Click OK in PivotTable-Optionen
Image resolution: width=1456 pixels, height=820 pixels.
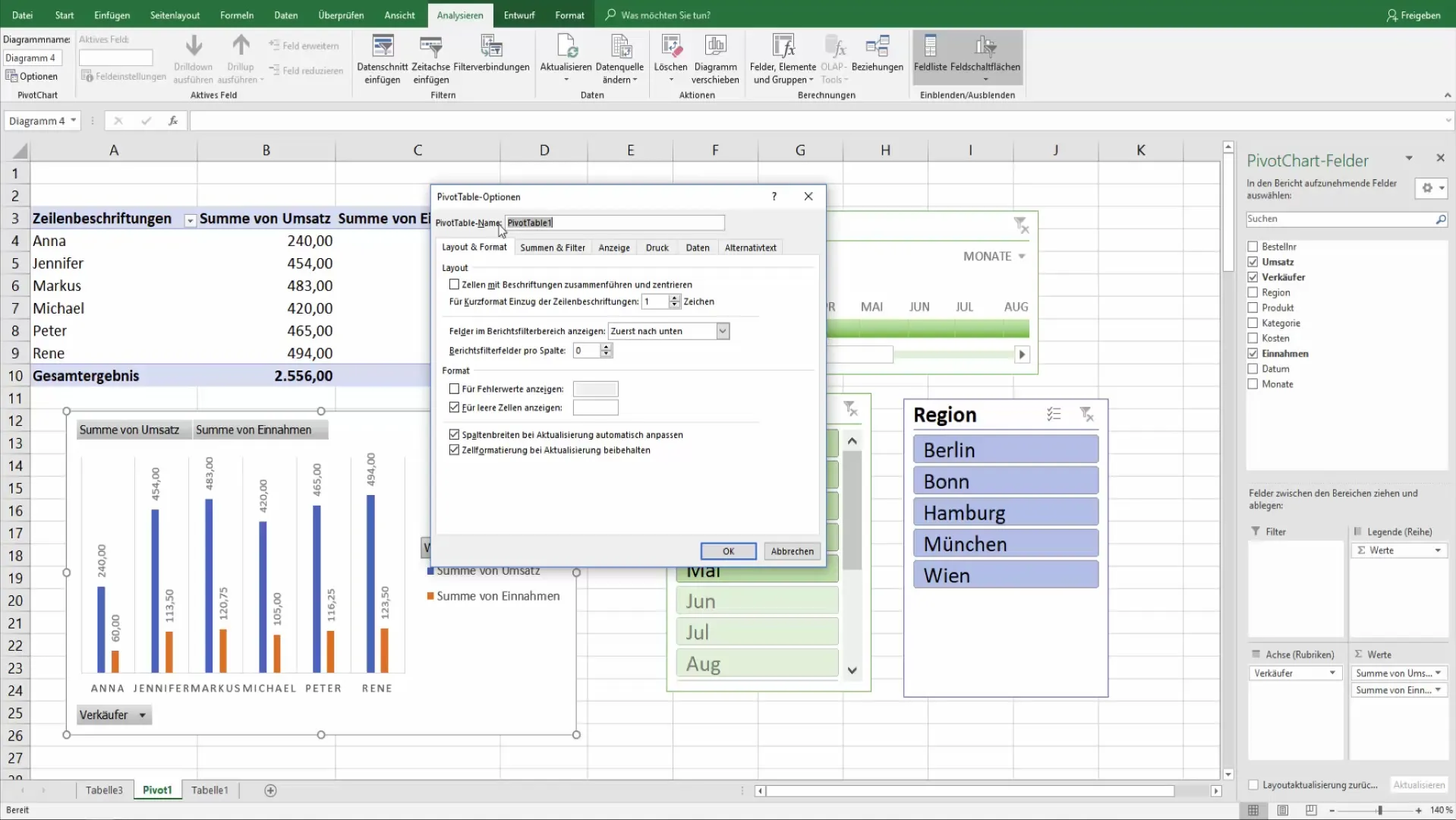pos(729,551)
